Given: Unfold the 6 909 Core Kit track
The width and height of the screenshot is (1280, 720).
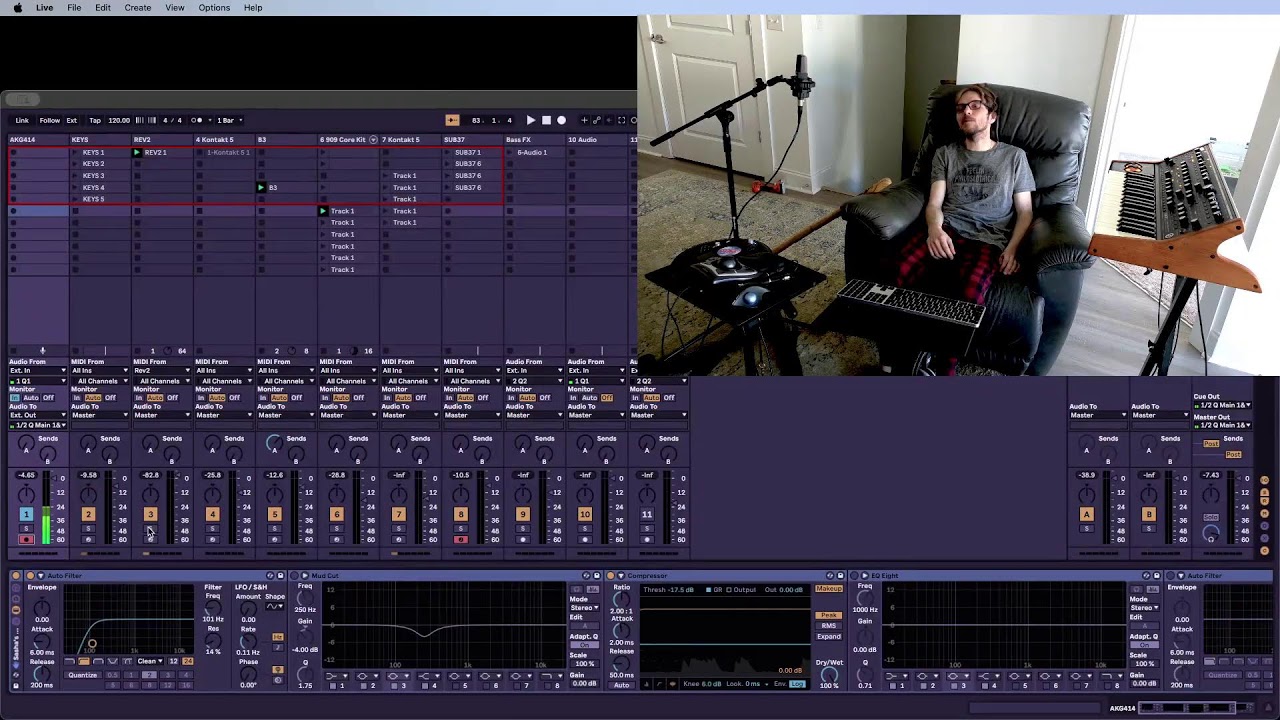Looking at the screenshot, I should pos(374,140).
